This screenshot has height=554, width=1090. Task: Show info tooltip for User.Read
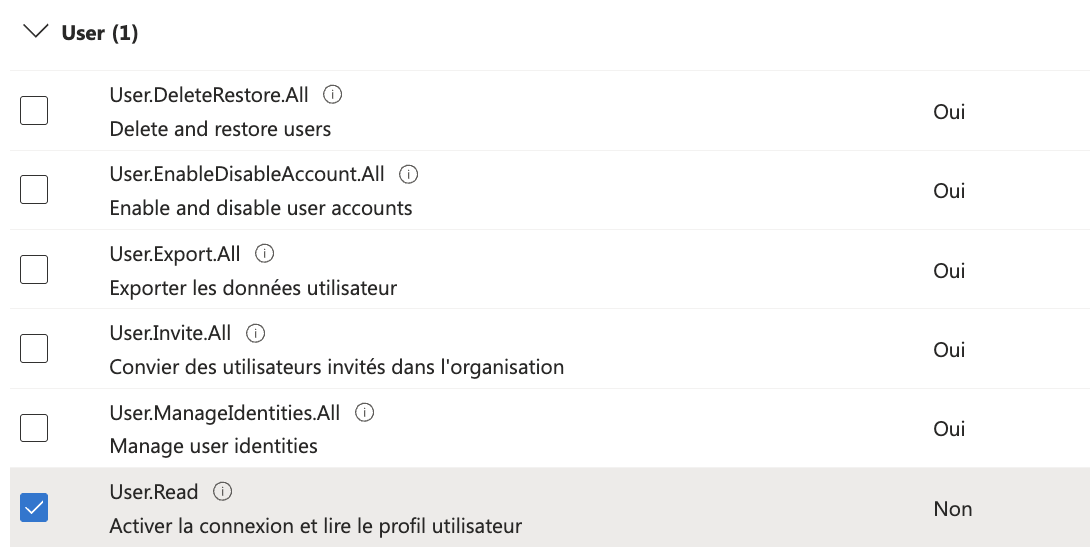(x=223, y=491)
